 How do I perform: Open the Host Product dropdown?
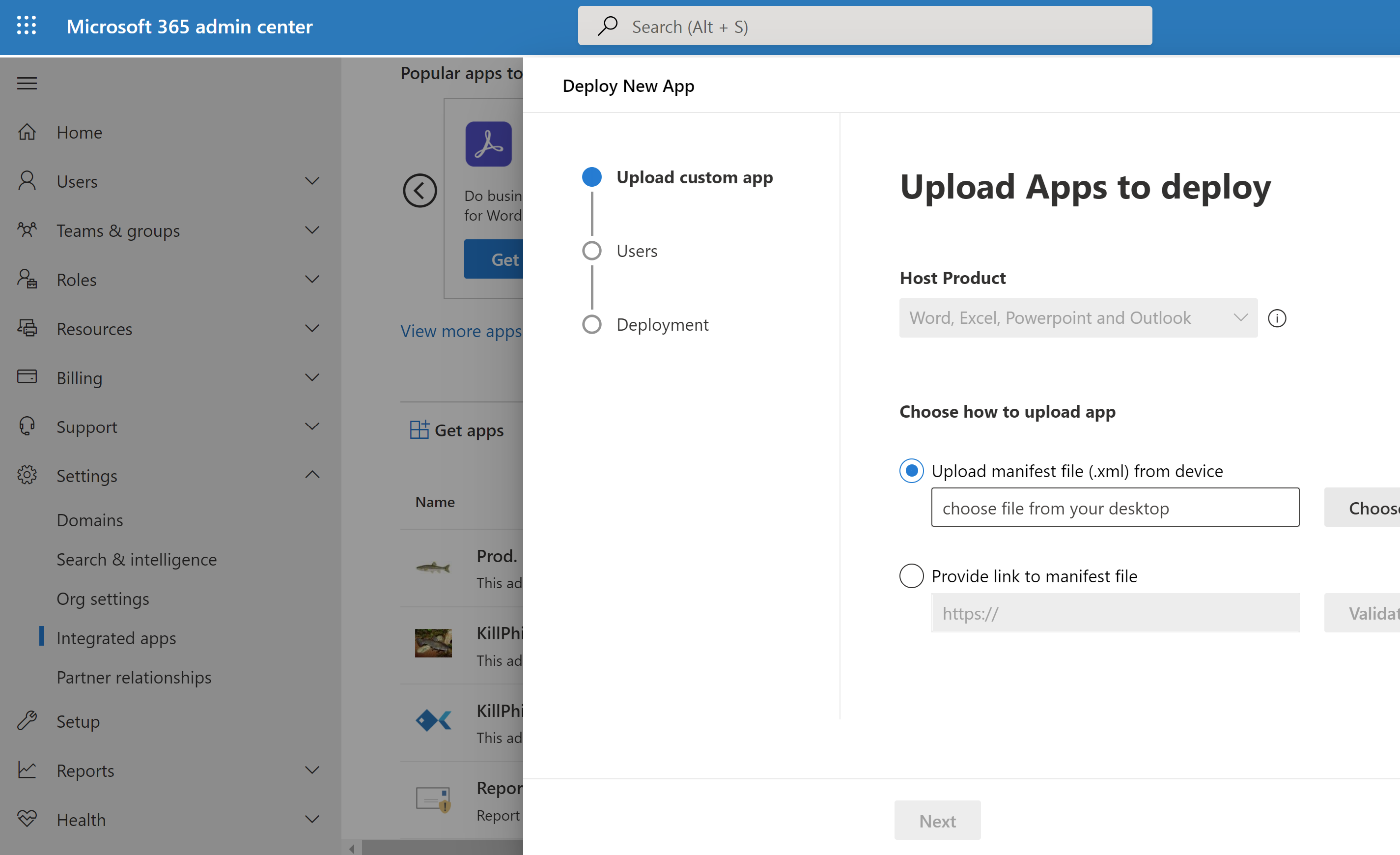[1240, 318]
